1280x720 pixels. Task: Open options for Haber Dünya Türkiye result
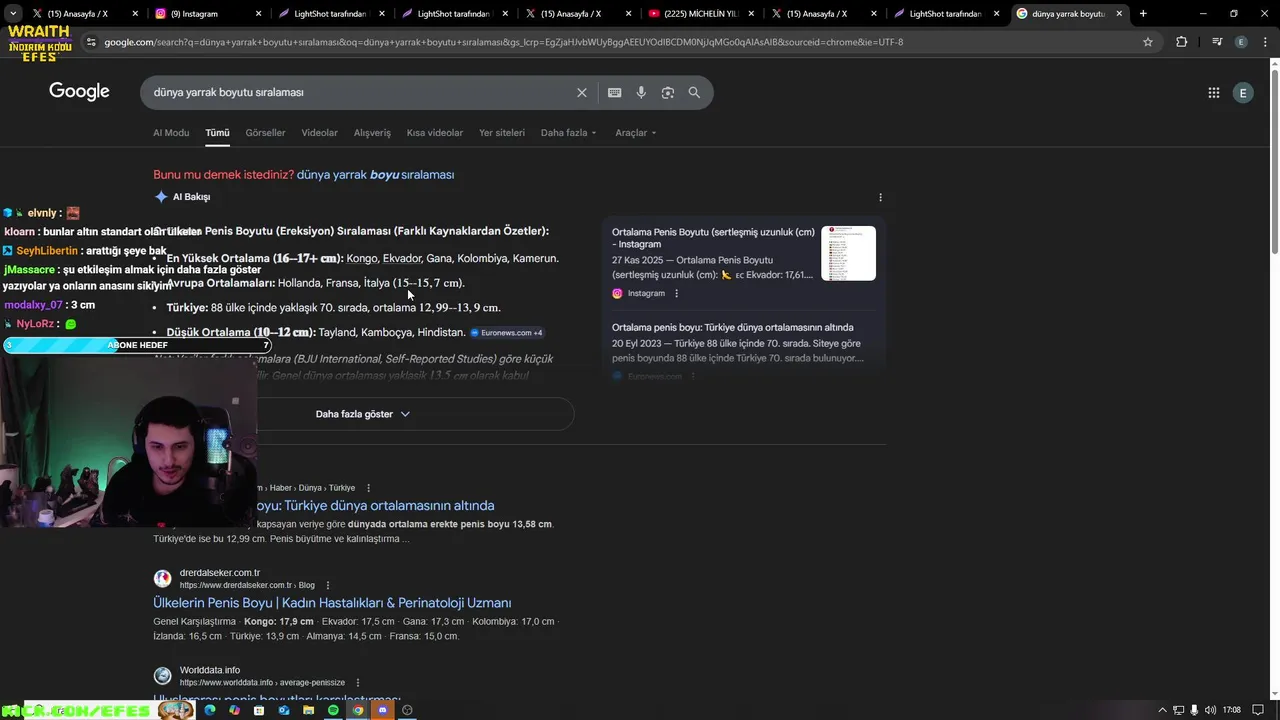click(x=368, y=488)
